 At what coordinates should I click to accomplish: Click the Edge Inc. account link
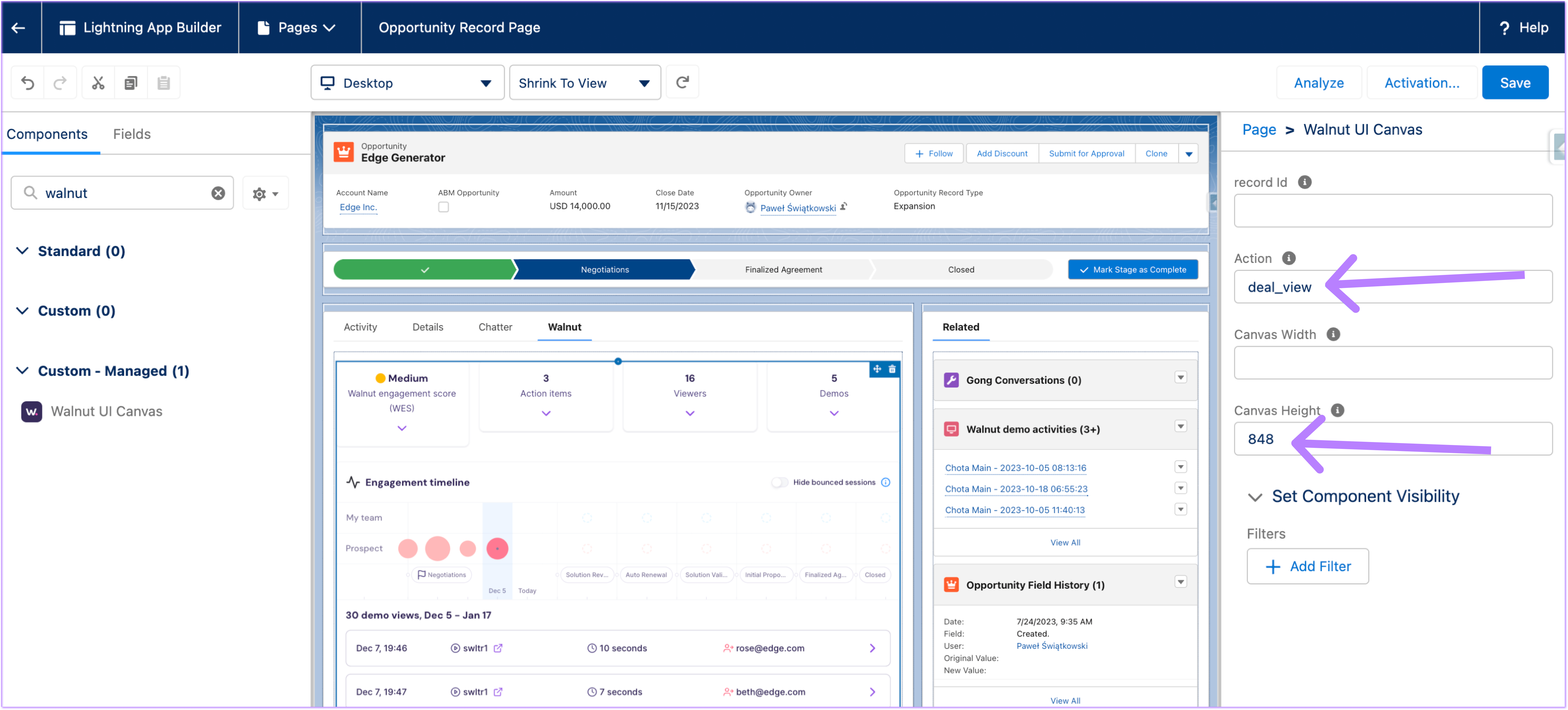(x=358, y=208)
